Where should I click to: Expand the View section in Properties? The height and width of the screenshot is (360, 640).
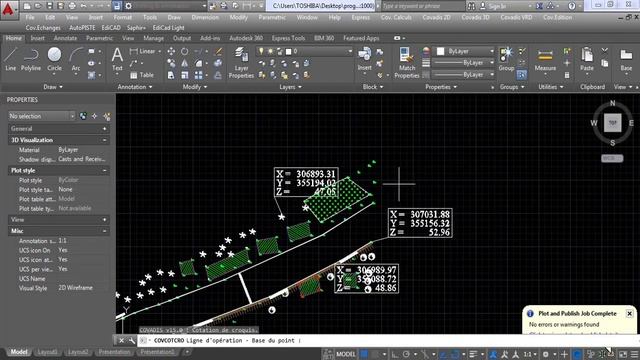tap(104, 220)
